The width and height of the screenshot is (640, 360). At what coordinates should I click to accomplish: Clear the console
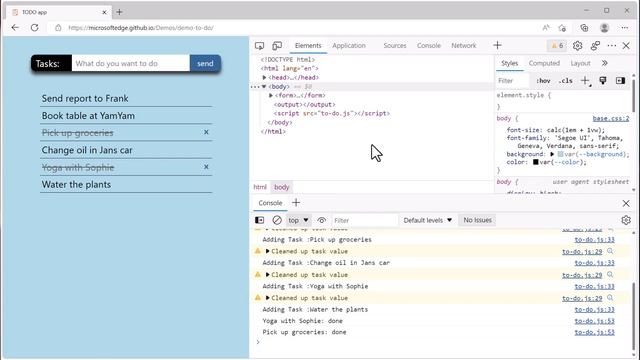pyautogui.click(x=277, y=220)
